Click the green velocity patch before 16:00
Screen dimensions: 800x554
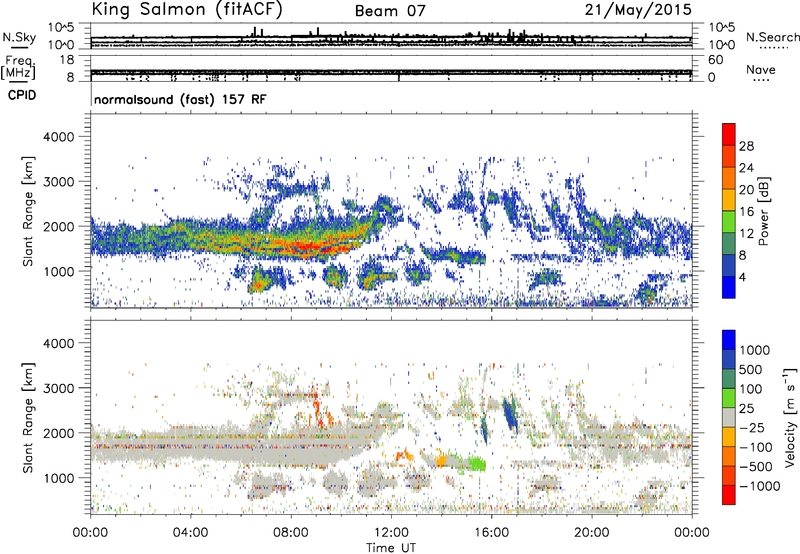coord(478,464)
